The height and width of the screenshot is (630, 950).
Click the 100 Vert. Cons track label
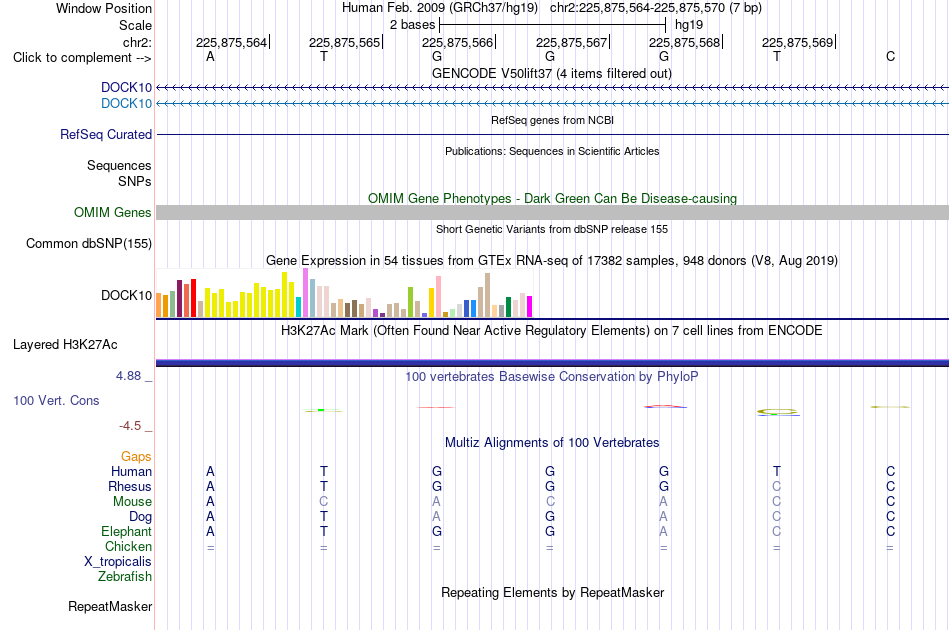tap(56, 400)
